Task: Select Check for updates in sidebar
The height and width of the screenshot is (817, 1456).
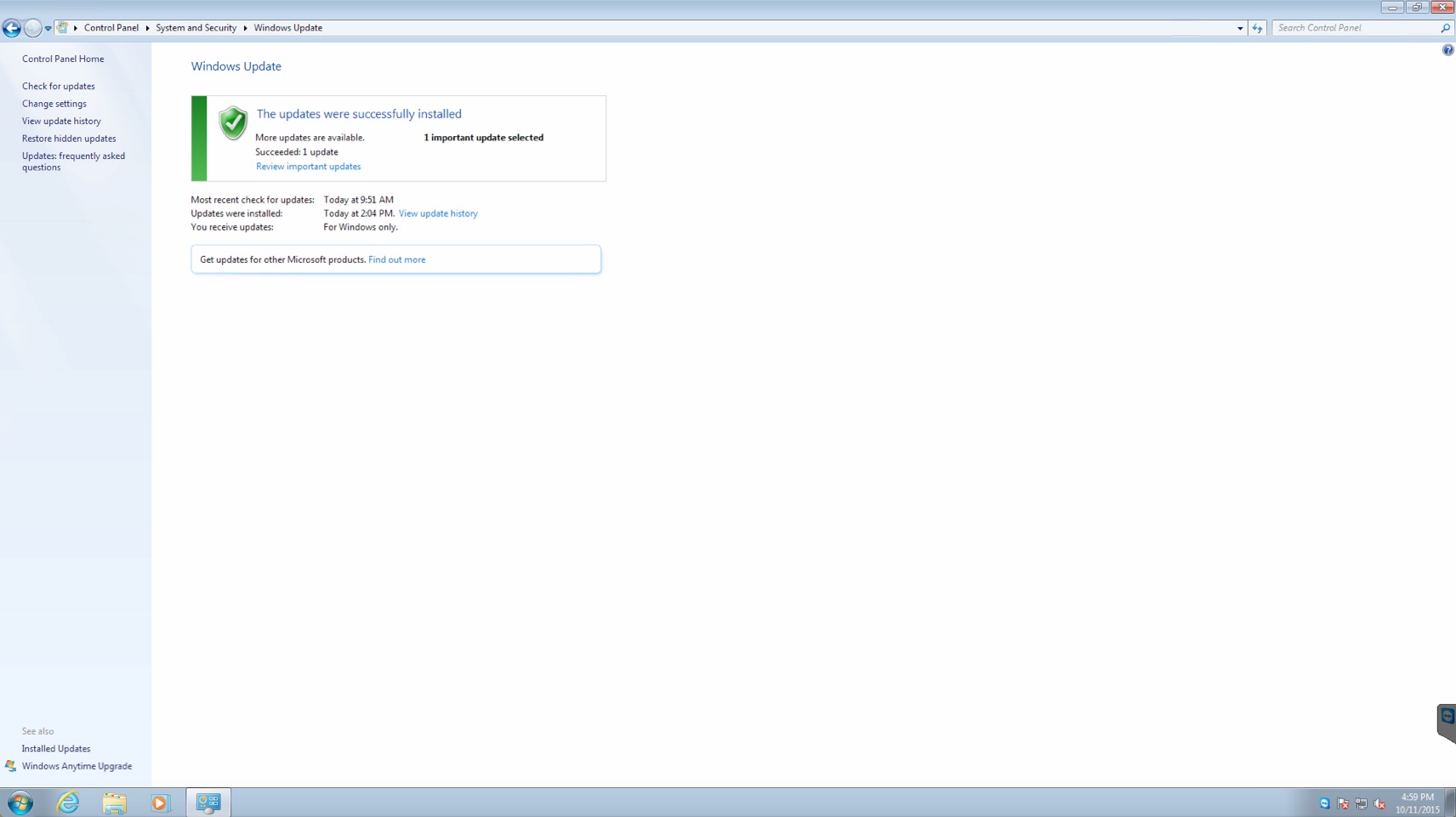Action: click(x=58, y=86)
